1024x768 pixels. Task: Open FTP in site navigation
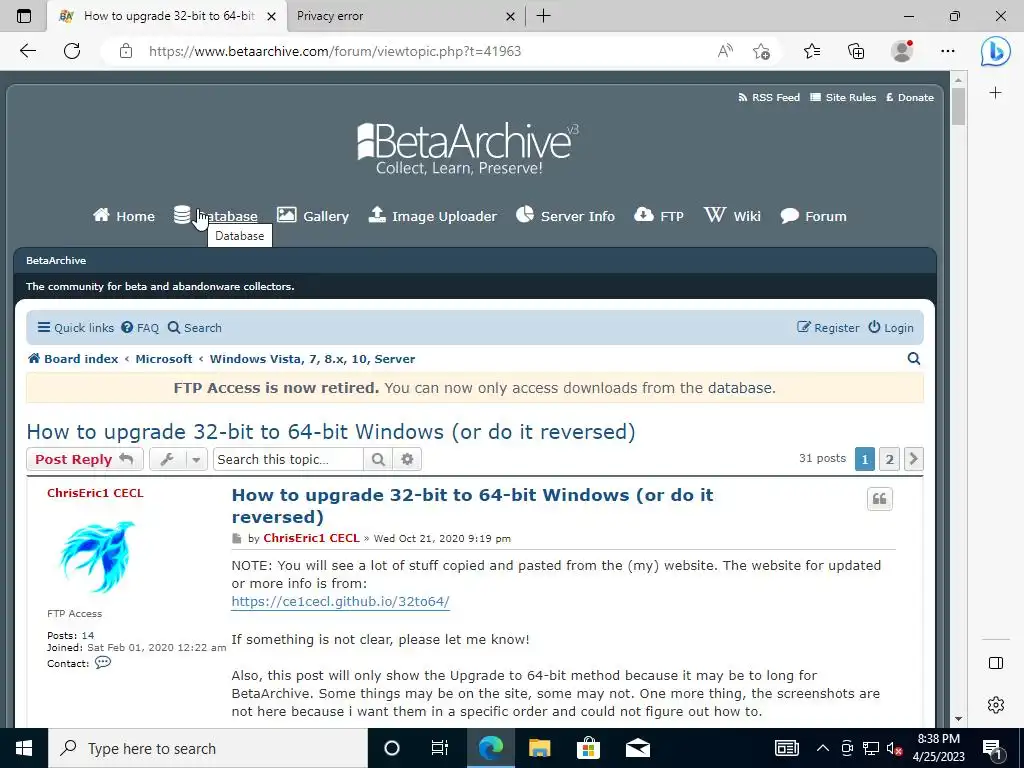coord(659,216)
